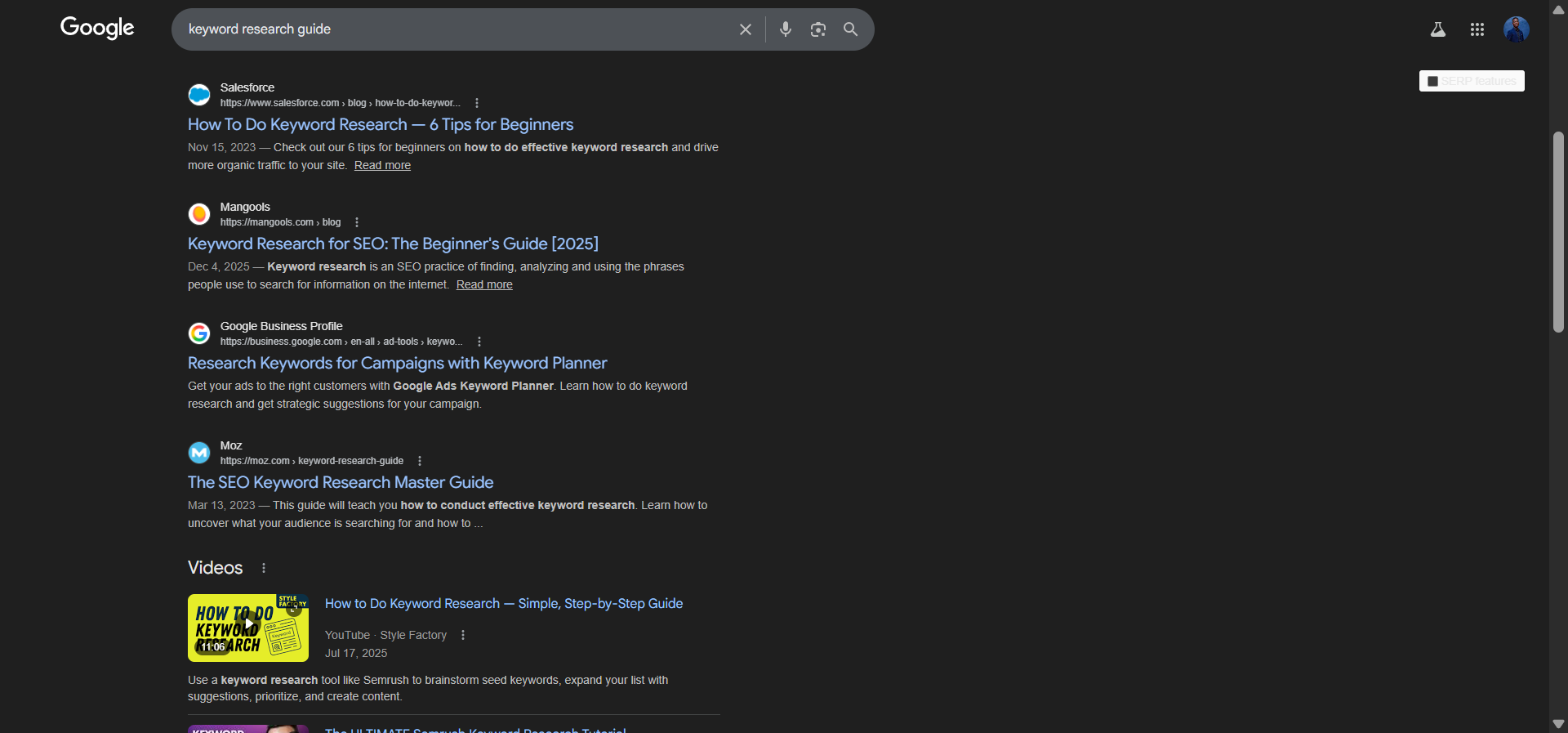Open the three-dot menu for Mangools result

coord(357,222)
